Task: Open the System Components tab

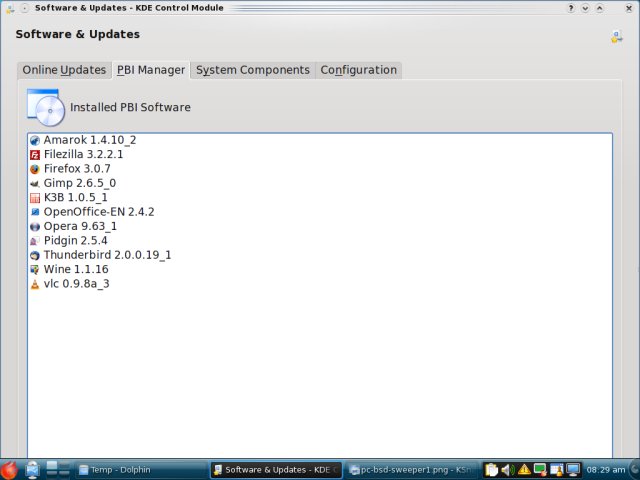Action: coord(253,70)
